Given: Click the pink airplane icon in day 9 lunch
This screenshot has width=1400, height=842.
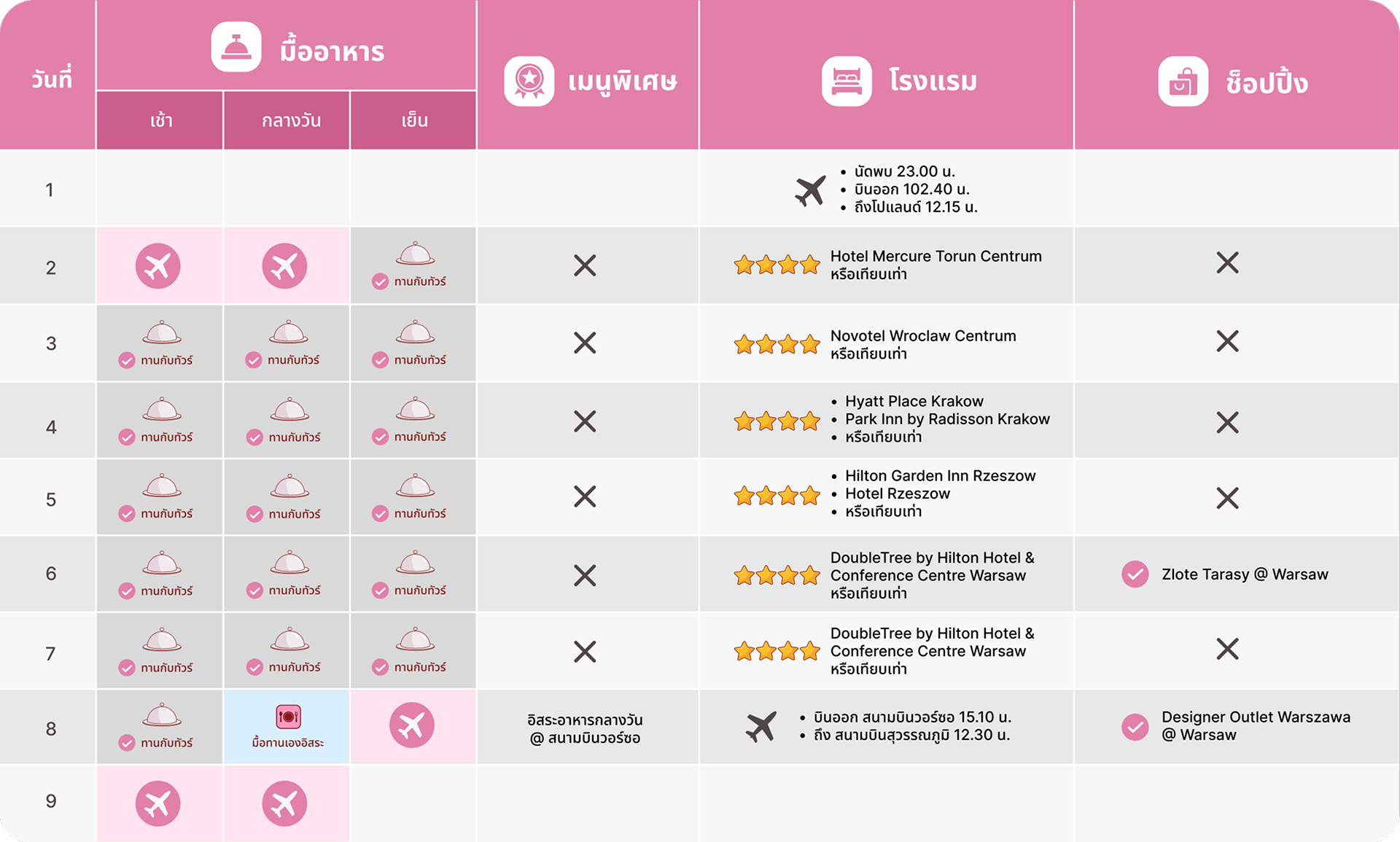Looking at the screenshot, I should point(284,803).
